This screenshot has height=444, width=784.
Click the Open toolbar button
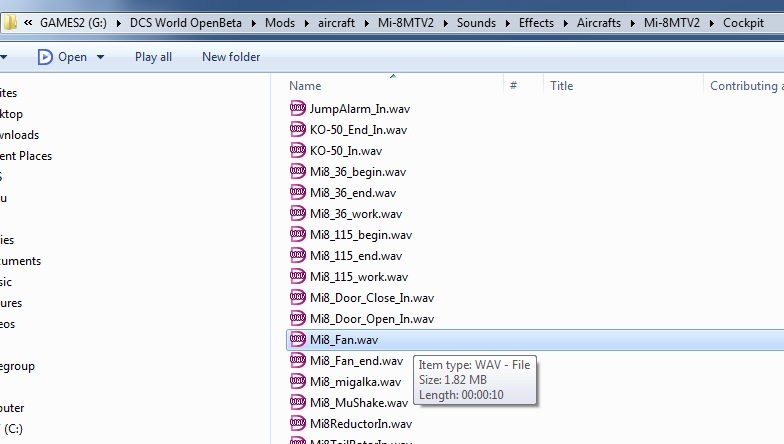click(72, 57)
